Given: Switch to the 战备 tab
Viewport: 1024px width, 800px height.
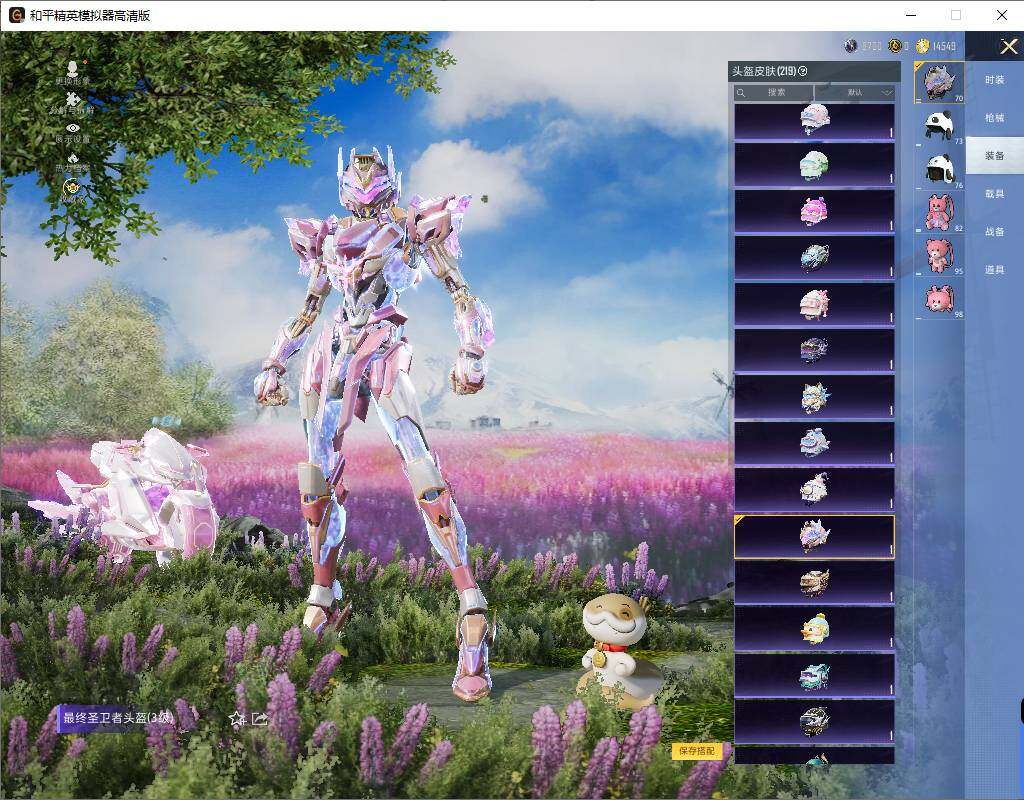Looking at the screenshot, I should [x=995, y=231].
